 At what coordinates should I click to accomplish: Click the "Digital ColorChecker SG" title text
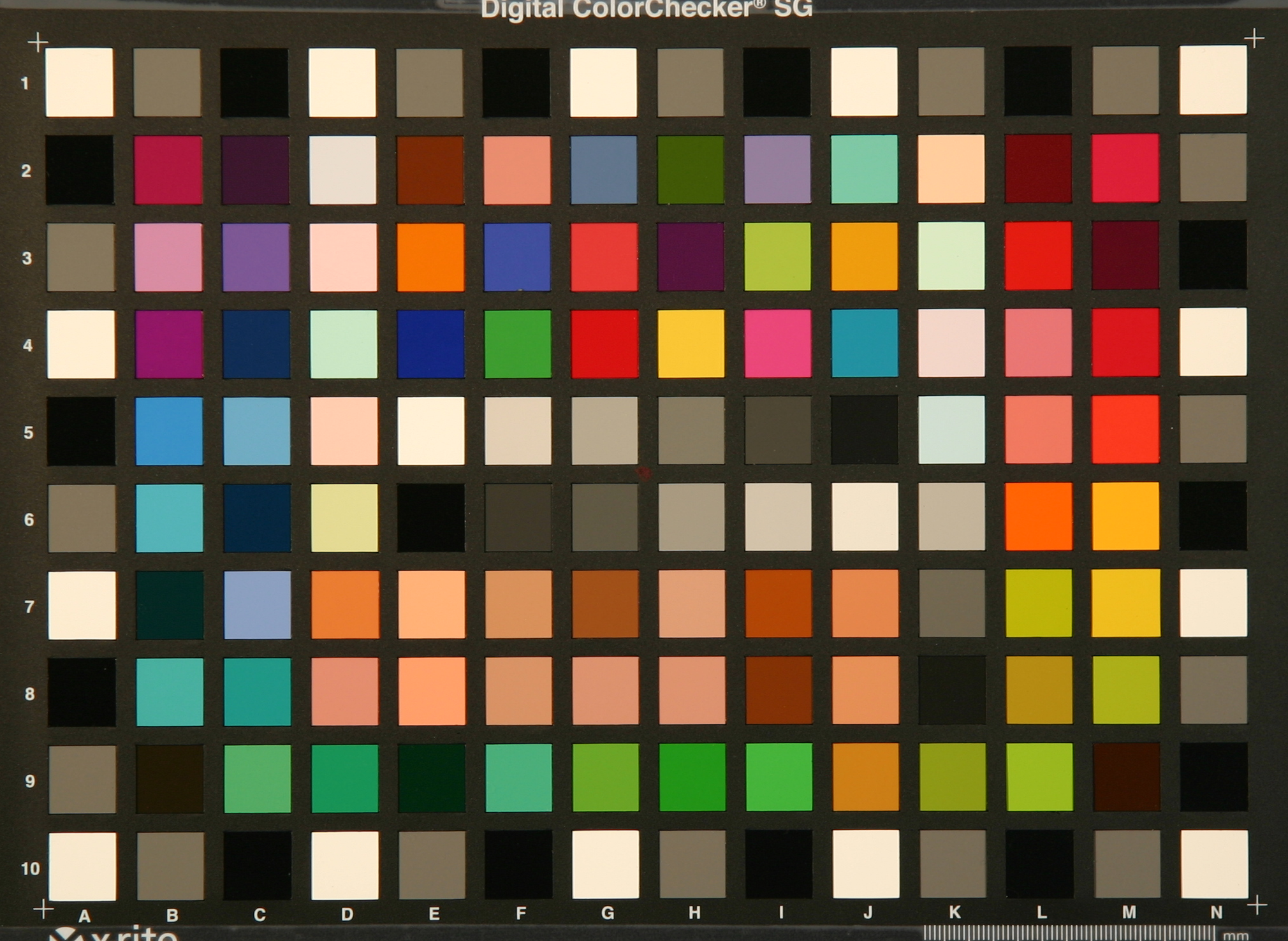(x=647, y=9)
